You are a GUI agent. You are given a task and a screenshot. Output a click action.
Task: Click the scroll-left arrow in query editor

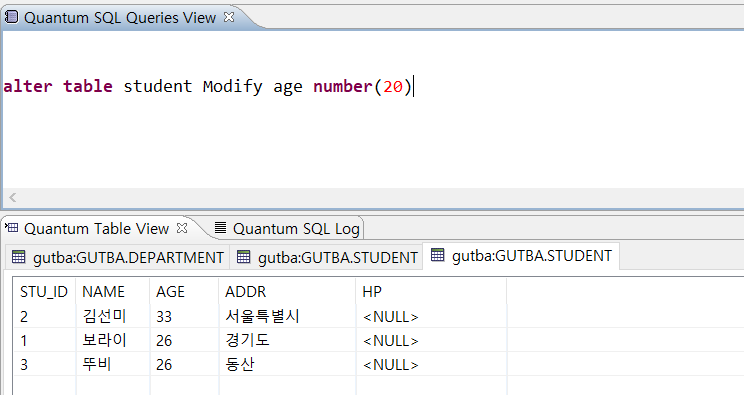(x=13, y=197)
